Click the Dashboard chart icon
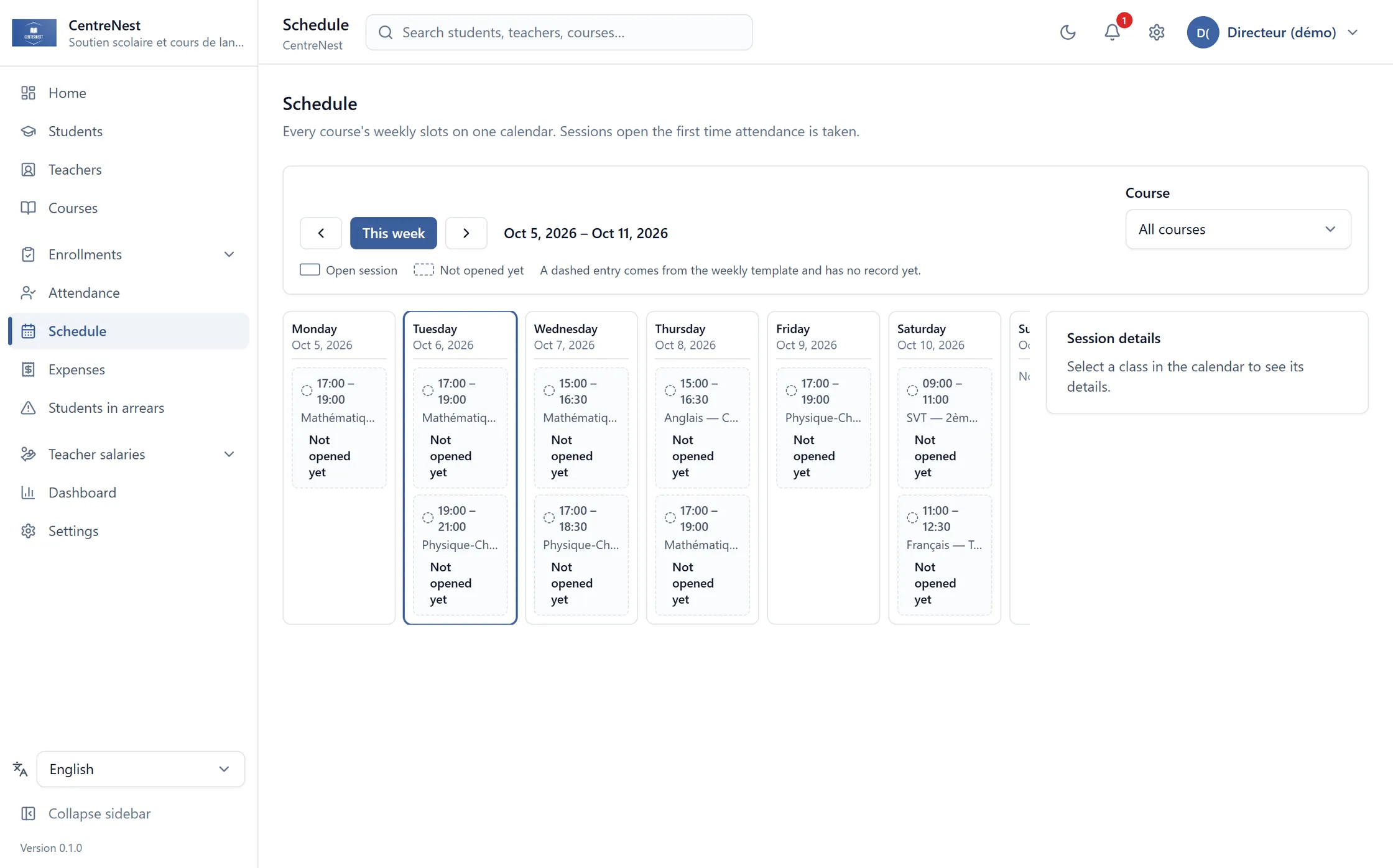Image resolution: width=1393 pixels, height=868 pixels. [28, 492]
